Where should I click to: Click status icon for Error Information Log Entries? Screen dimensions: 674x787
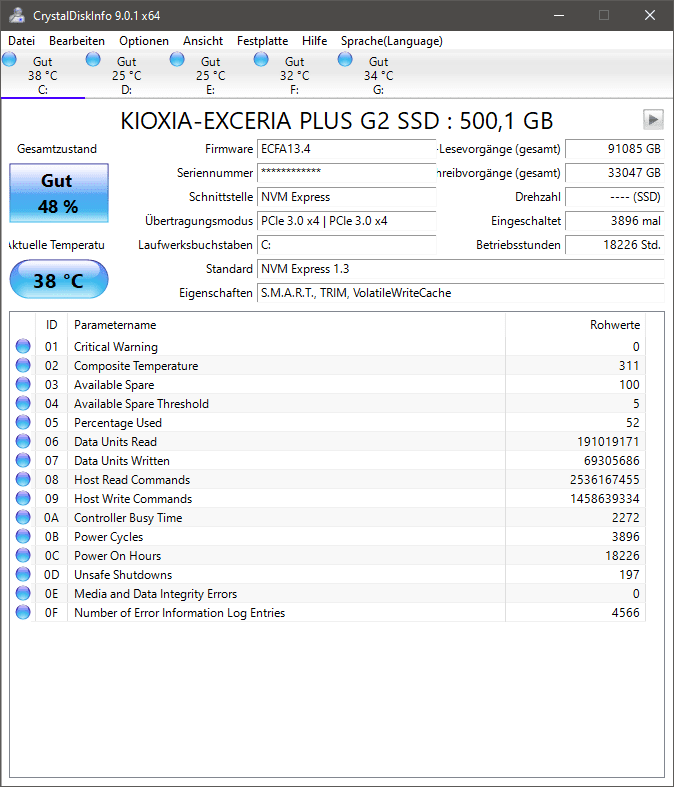[x=23, y=612]
